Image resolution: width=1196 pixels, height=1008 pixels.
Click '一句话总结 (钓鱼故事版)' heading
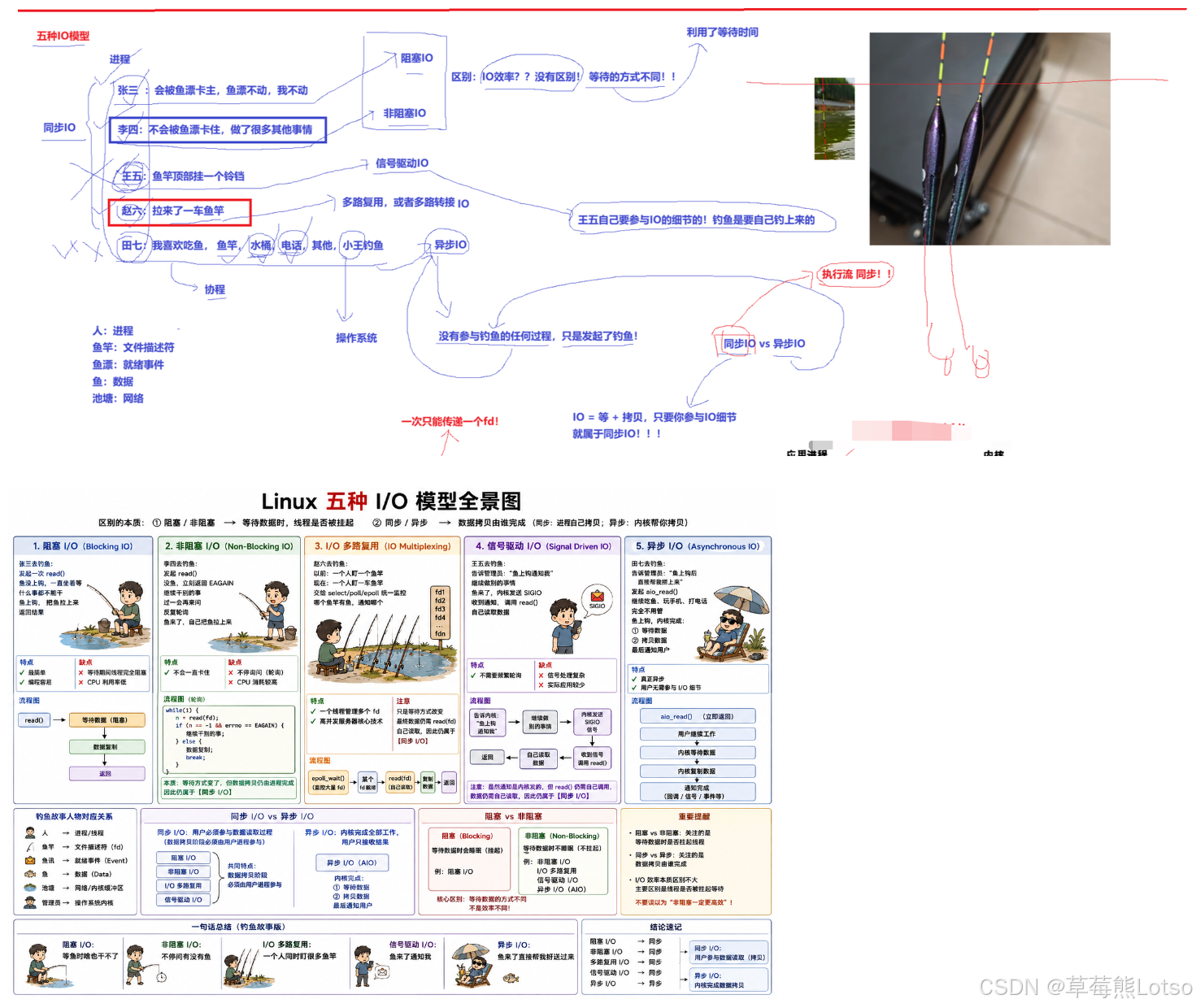click(x=238, y=927)
